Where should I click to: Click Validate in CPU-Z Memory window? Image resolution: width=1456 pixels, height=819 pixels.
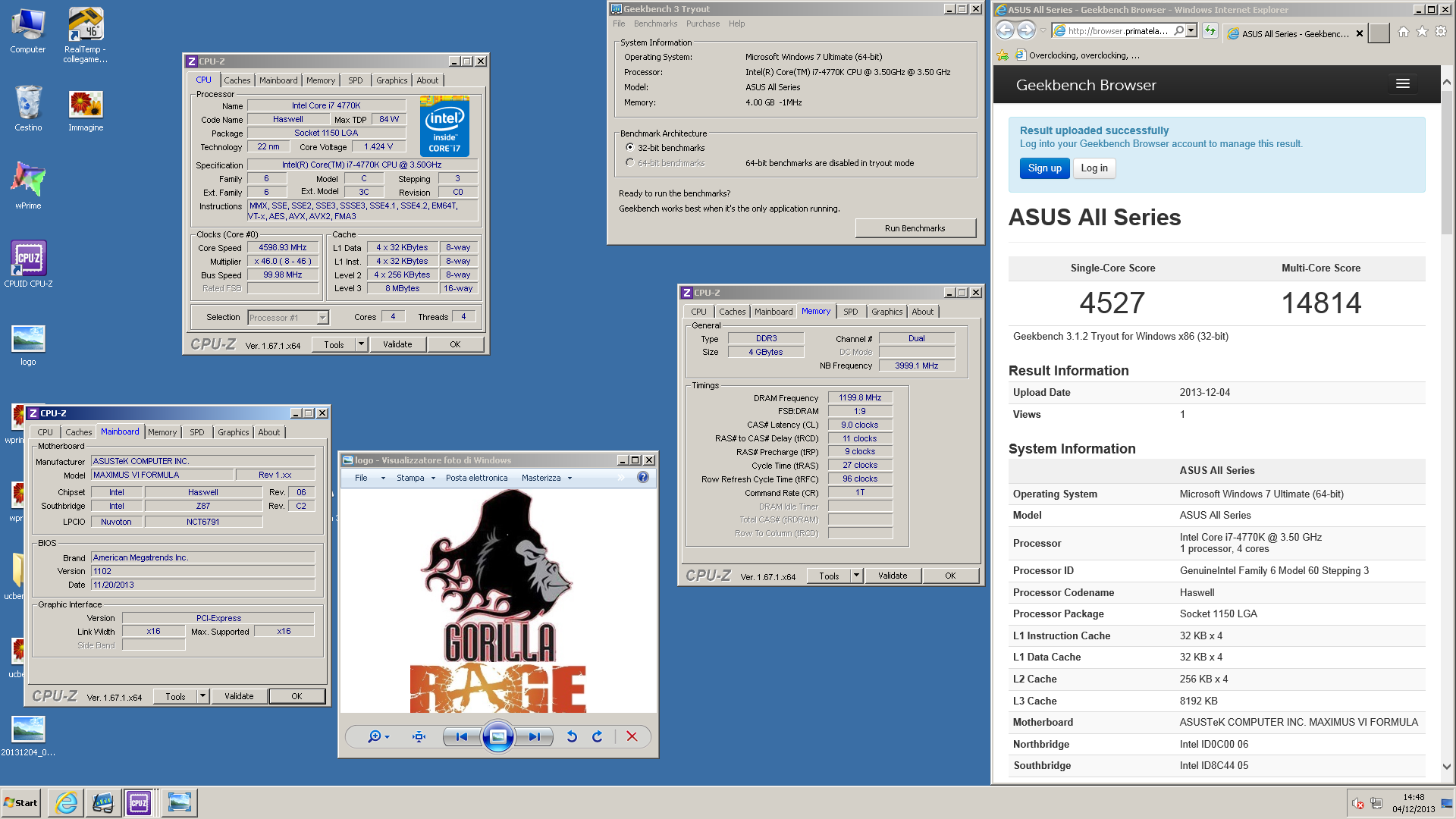point(893,576)
